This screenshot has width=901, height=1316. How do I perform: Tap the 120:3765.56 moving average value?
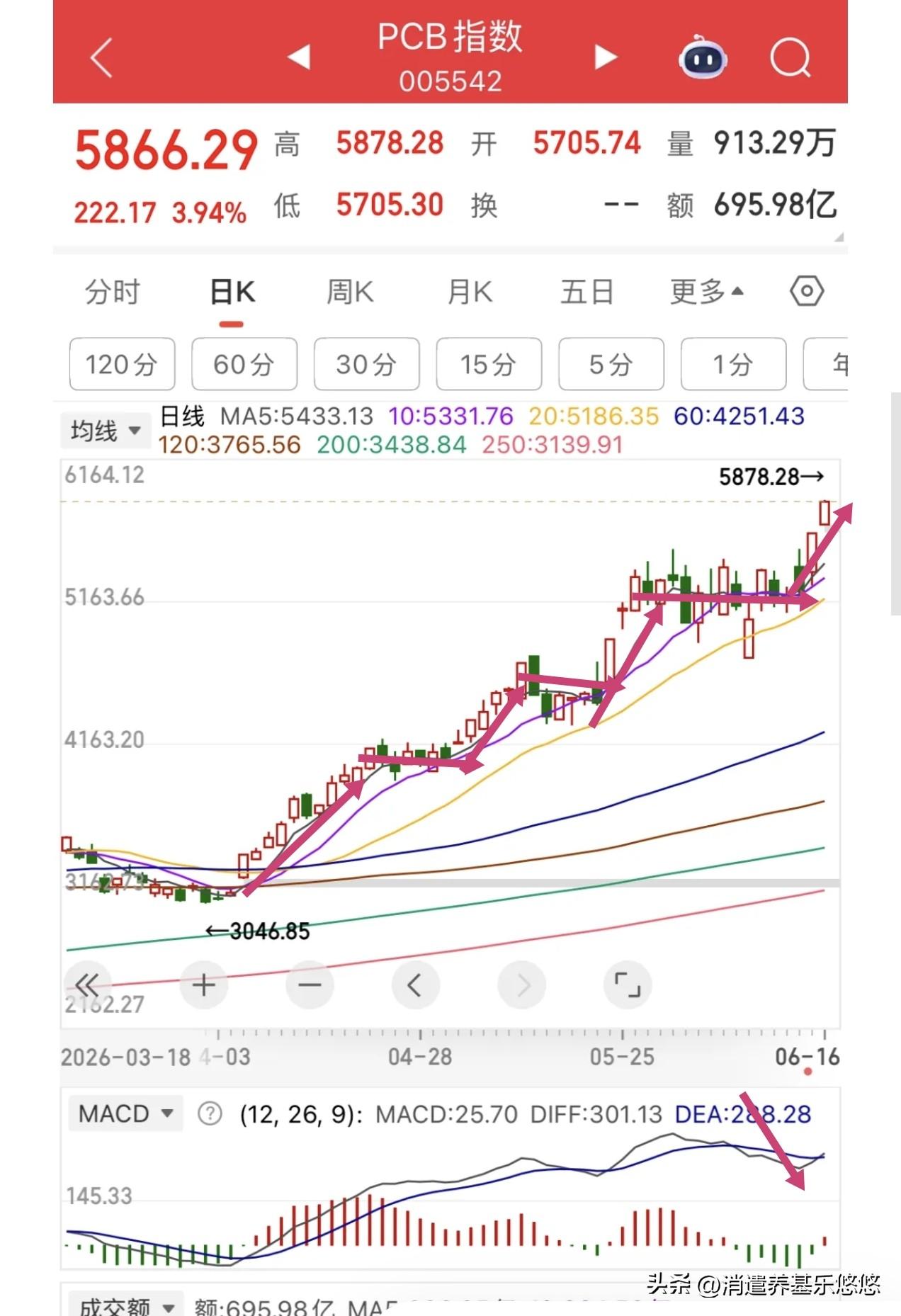click(x=229, y=445)
